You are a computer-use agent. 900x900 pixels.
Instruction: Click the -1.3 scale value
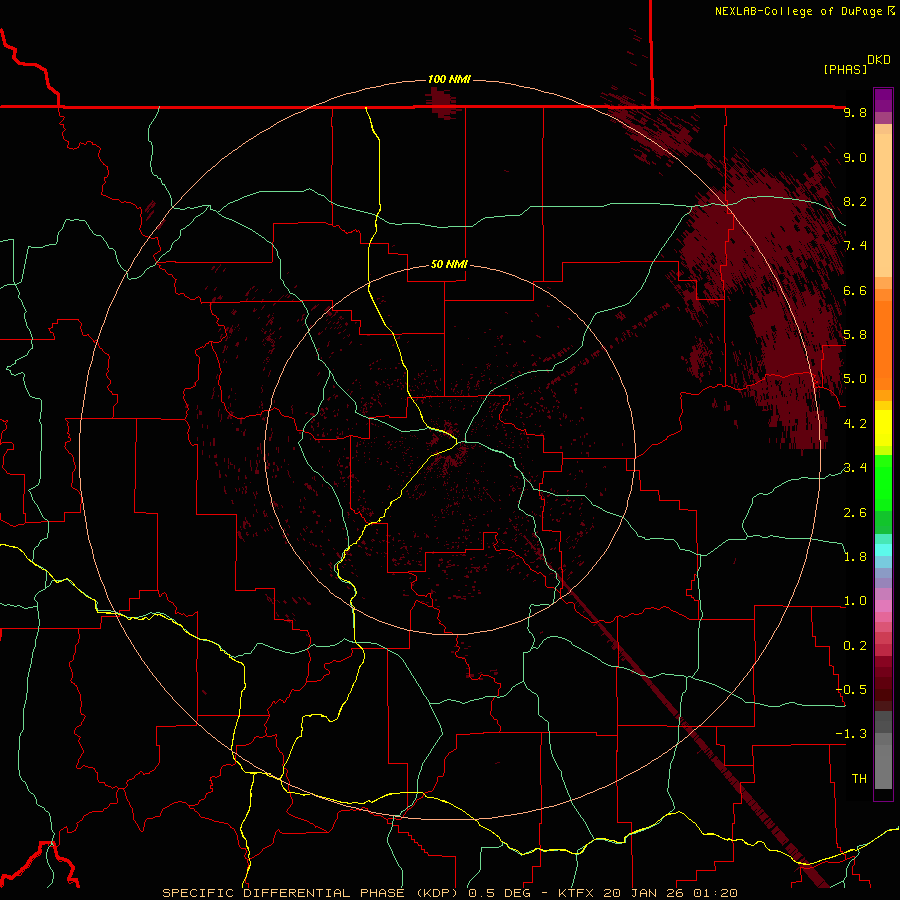click(x=851, y=734)
